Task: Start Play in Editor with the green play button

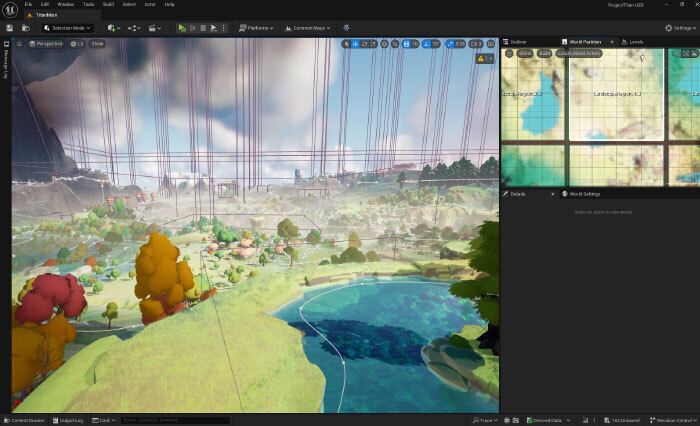Action: click(182, 28)
